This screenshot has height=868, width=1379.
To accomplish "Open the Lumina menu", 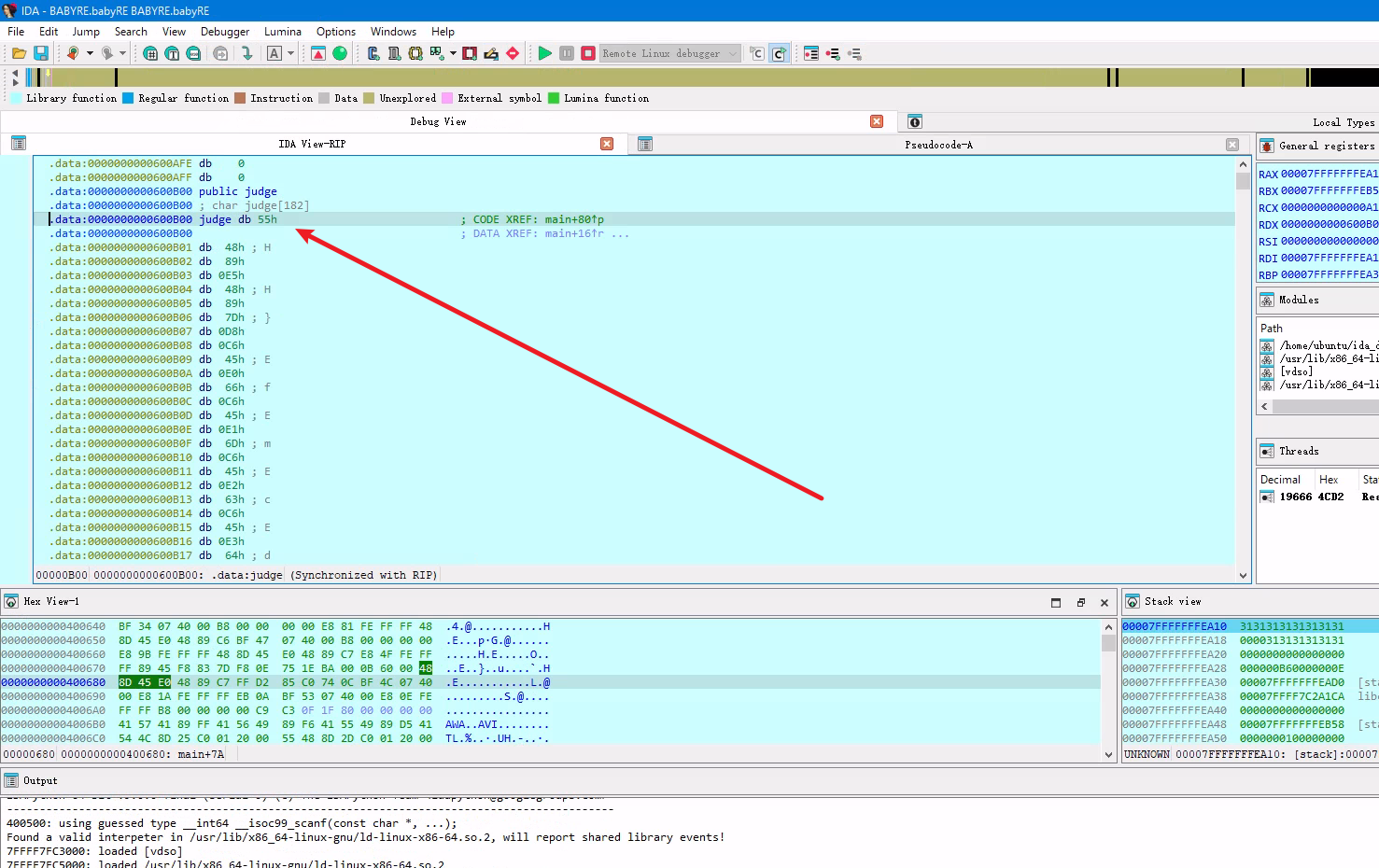I will click(282, 31).
